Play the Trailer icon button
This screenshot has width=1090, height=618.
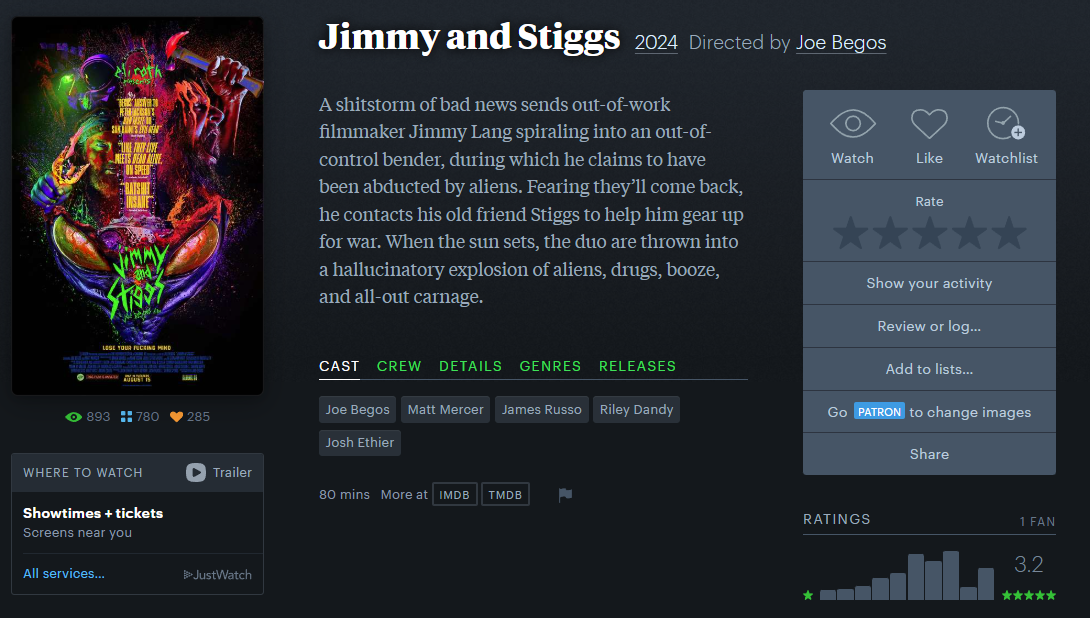pyautogui.click(x=196, y=473)
